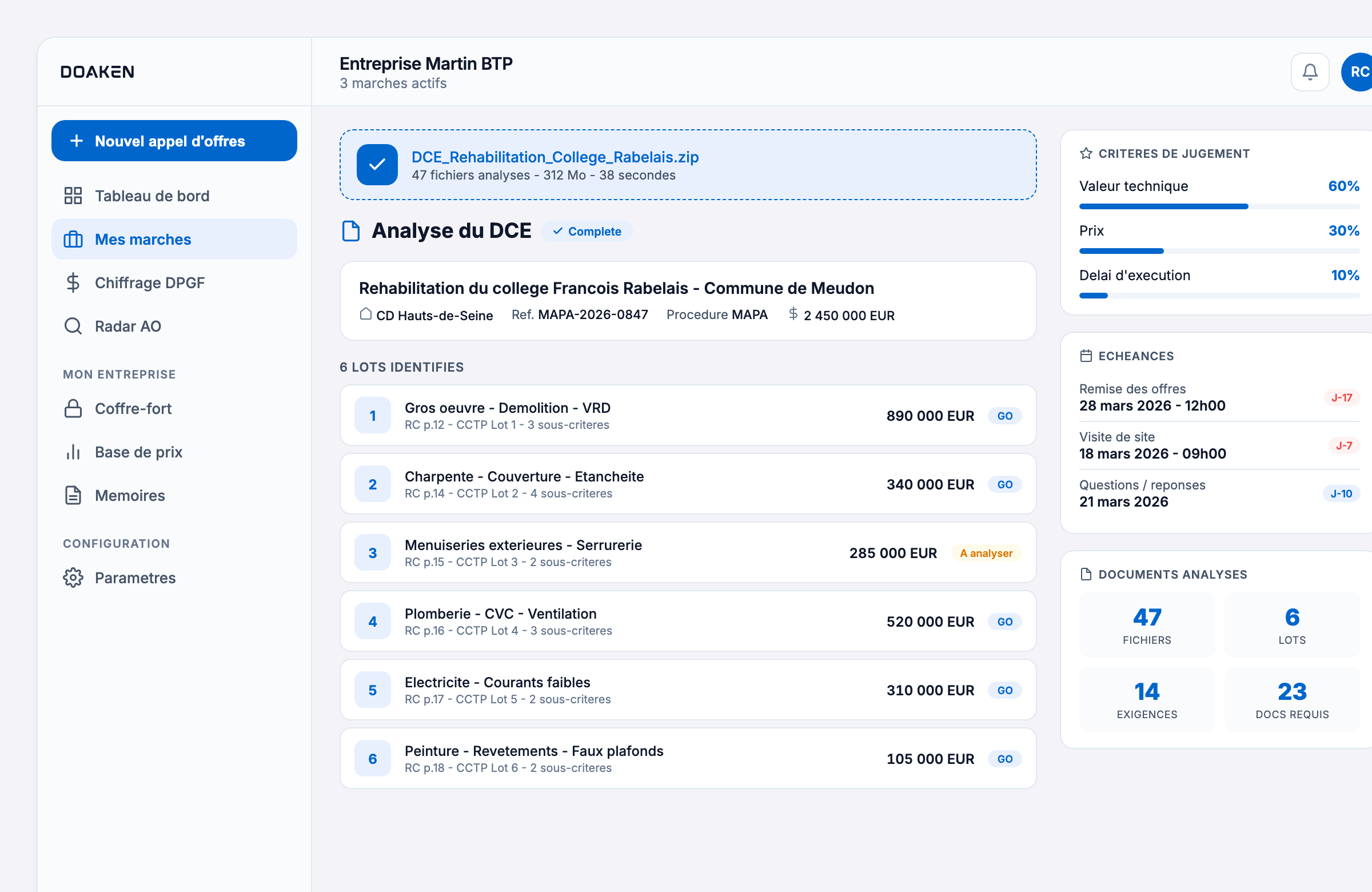Click the Parametres gear icon
This screenshot has height=892, width=1372.
(73, 578)
